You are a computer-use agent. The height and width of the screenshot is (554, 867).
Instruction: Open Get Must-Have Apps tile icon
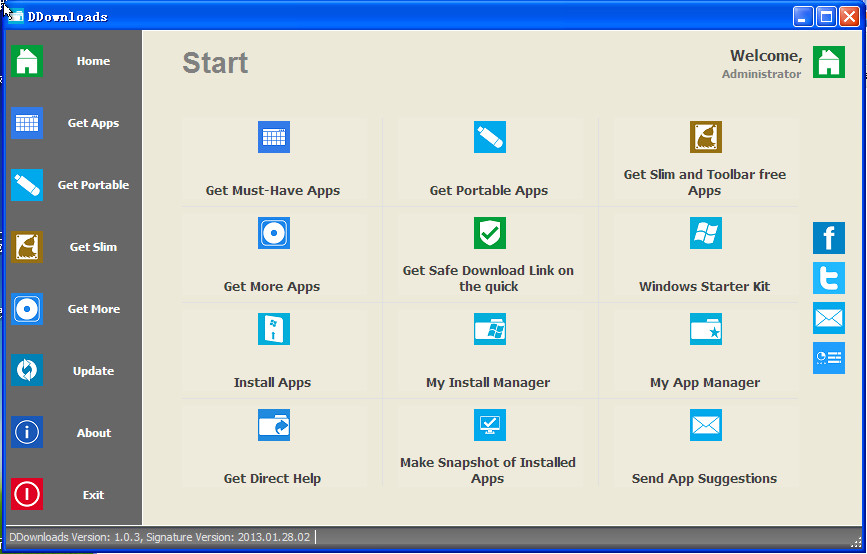point(274,137)
